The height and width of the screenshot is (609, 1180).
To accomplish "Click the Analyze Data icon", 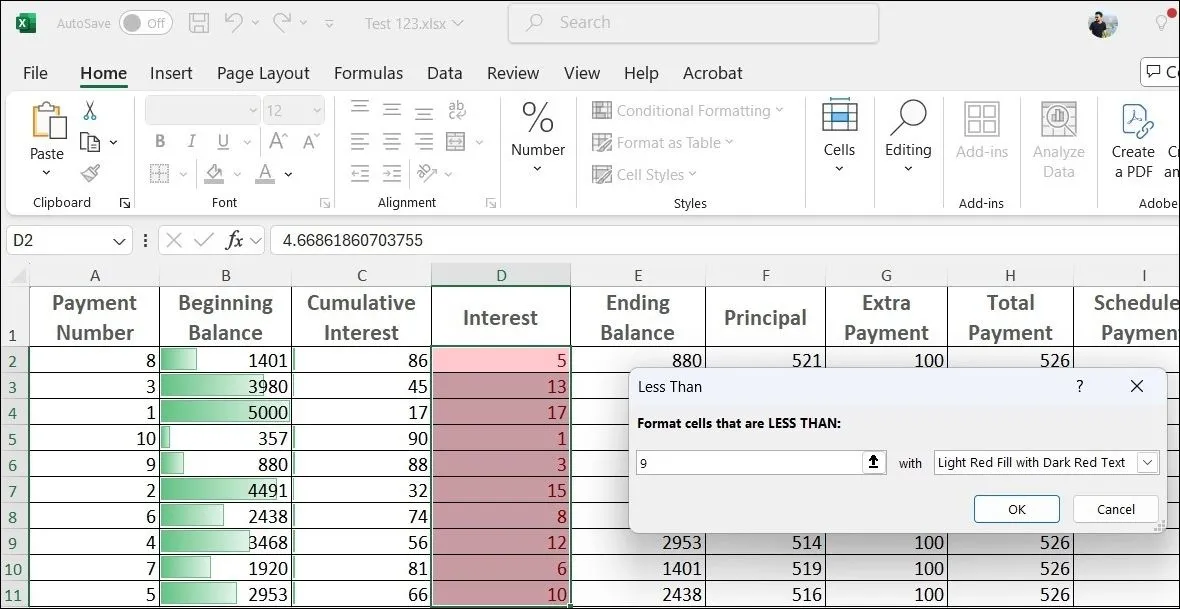I will coord(1059,119).
